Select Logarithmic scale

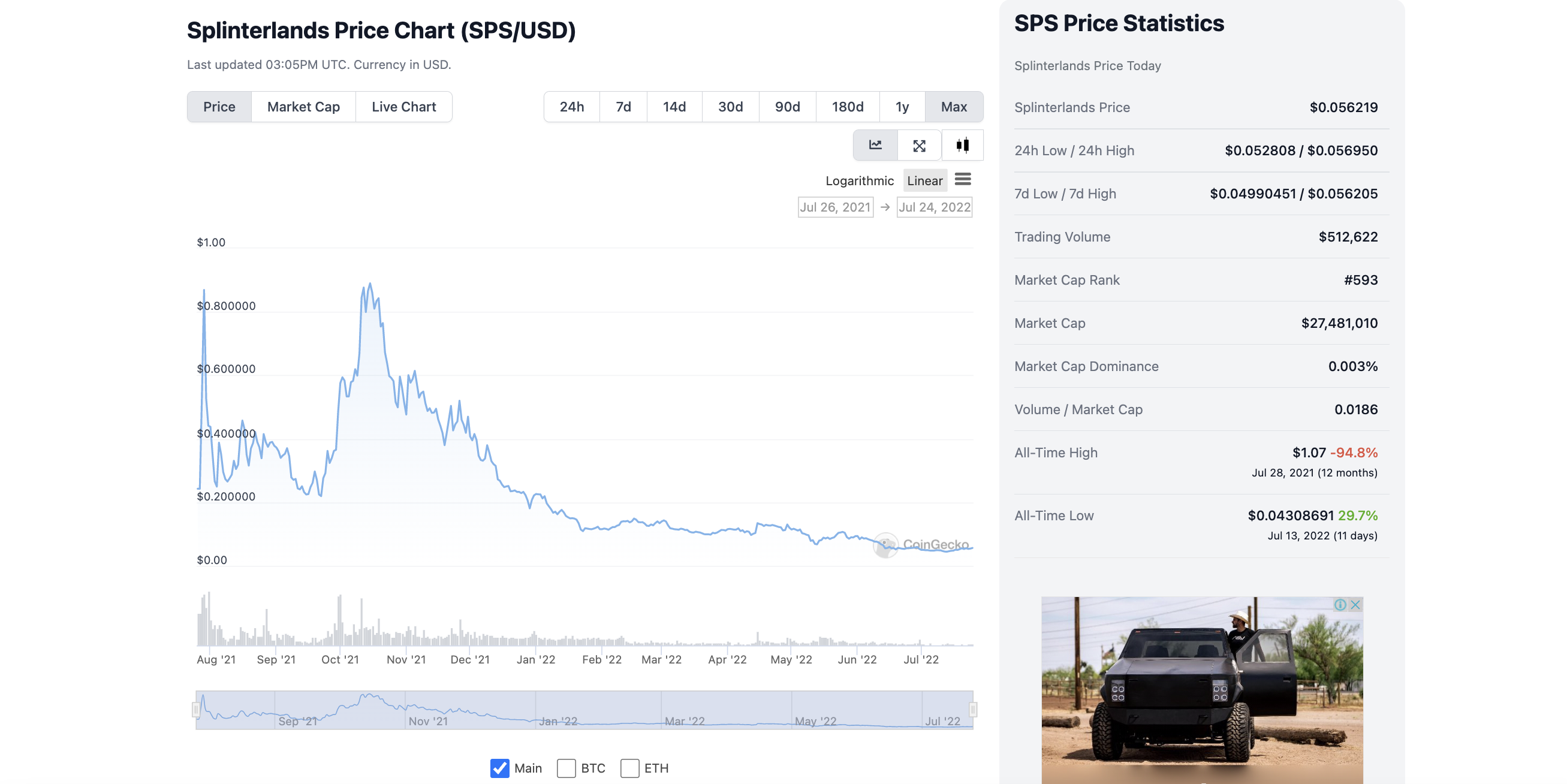[859, 180]
